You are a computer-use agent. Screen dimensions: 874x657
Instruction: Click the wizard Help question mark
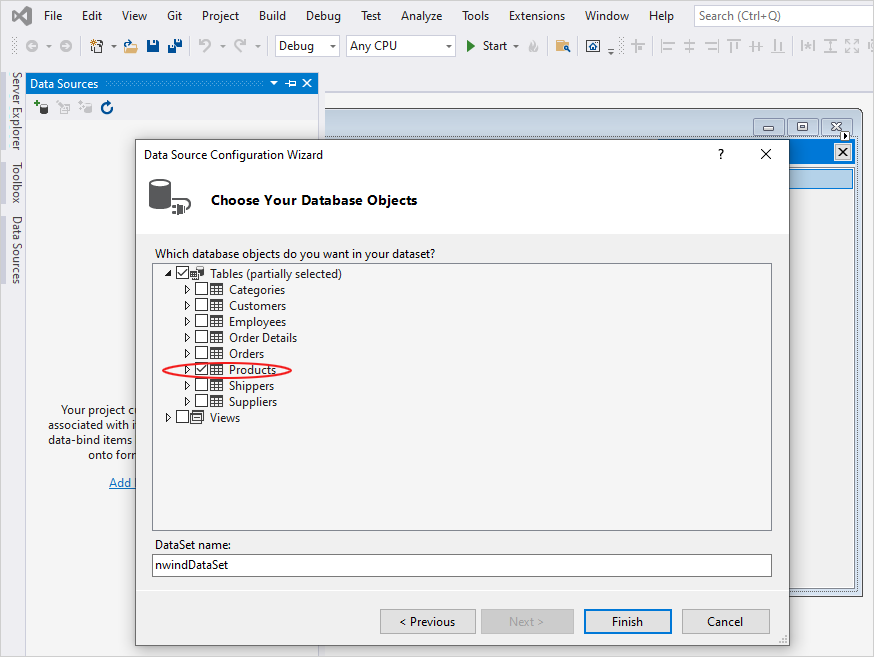click(721, 154)
